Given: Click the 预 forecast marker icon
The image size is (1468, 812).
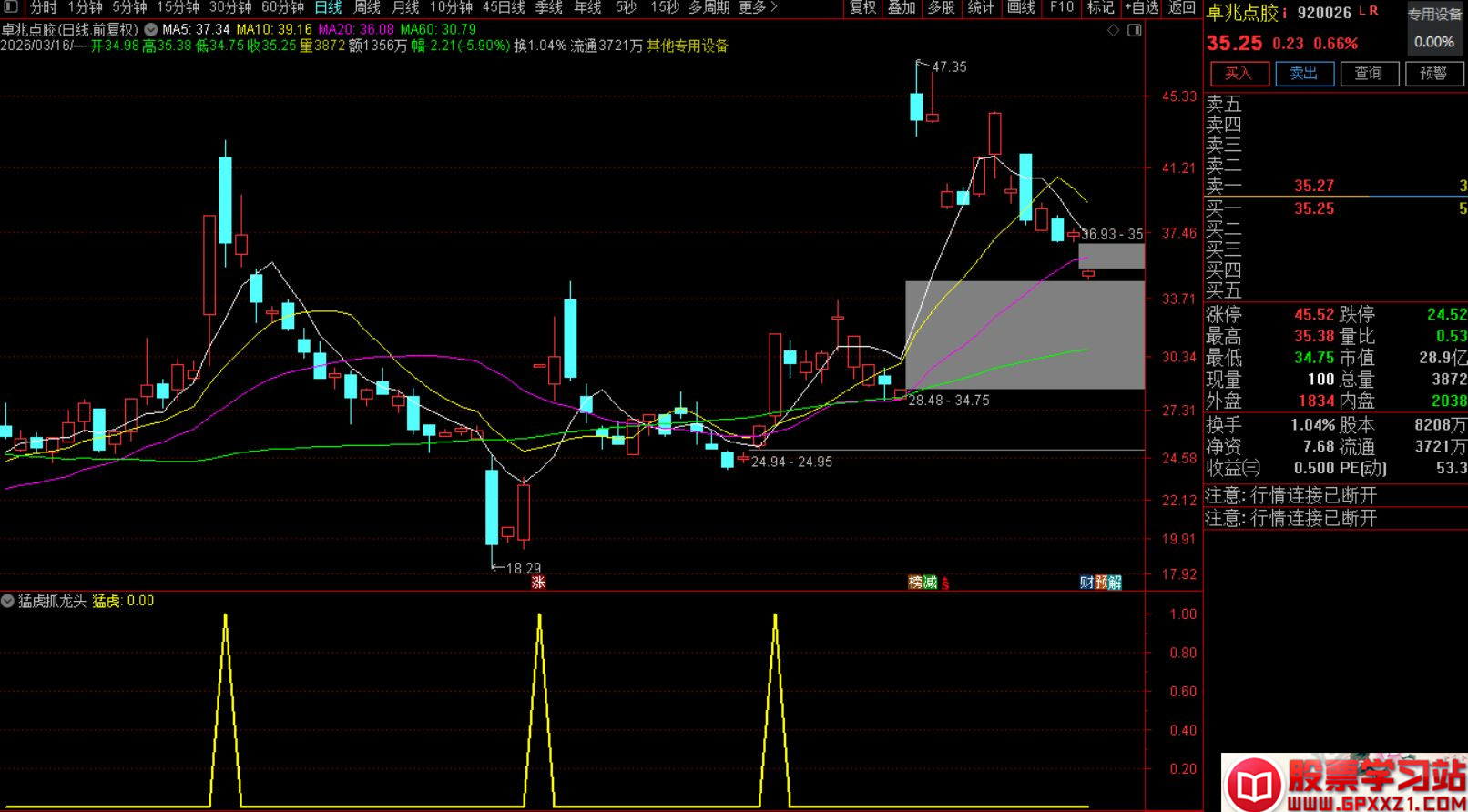Looking at the screenshot, I should (x=1101, y=583).
